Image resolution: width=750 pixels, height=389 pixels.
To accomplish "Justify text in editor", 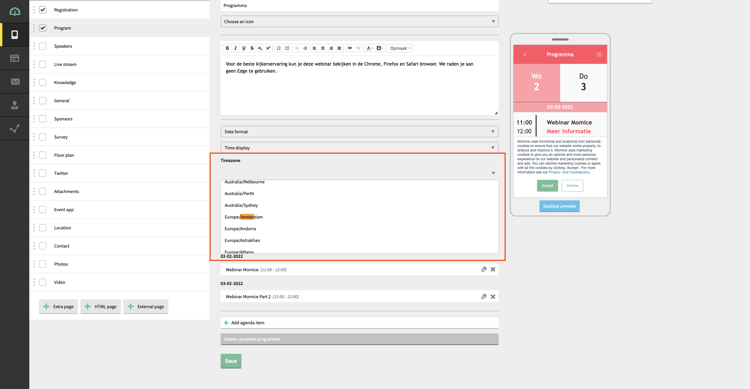I will (x=339, y=48).
